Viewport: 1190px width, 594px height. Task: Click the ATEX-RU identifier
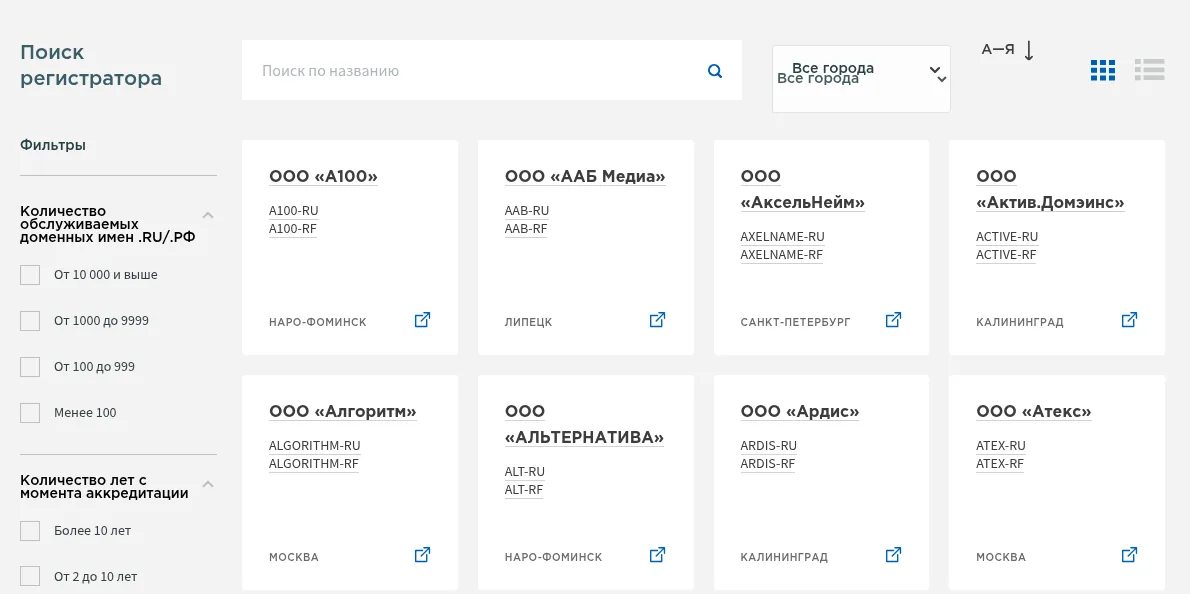click(x=1001, y=446)
